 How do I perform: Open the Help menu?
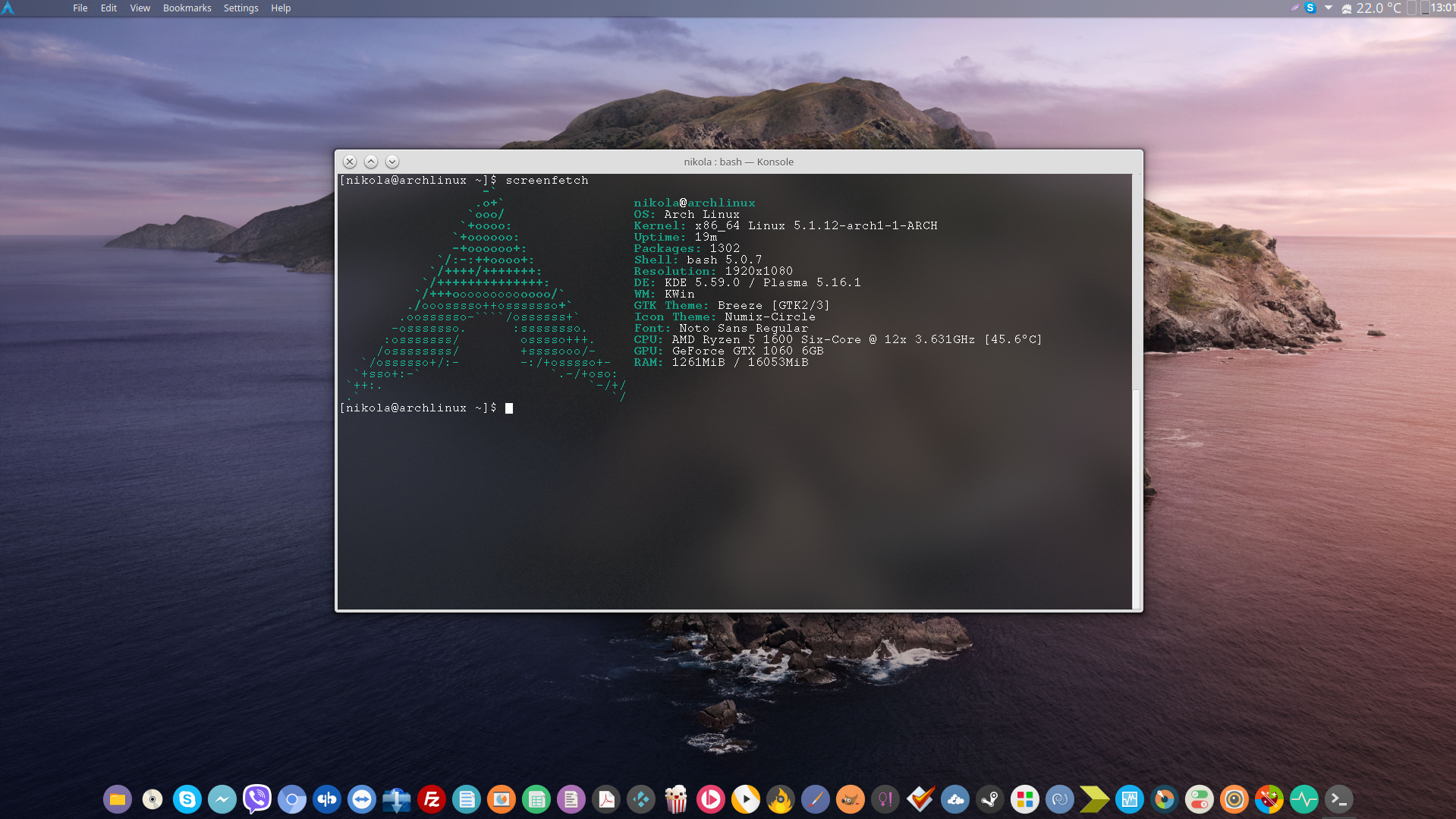281,8
